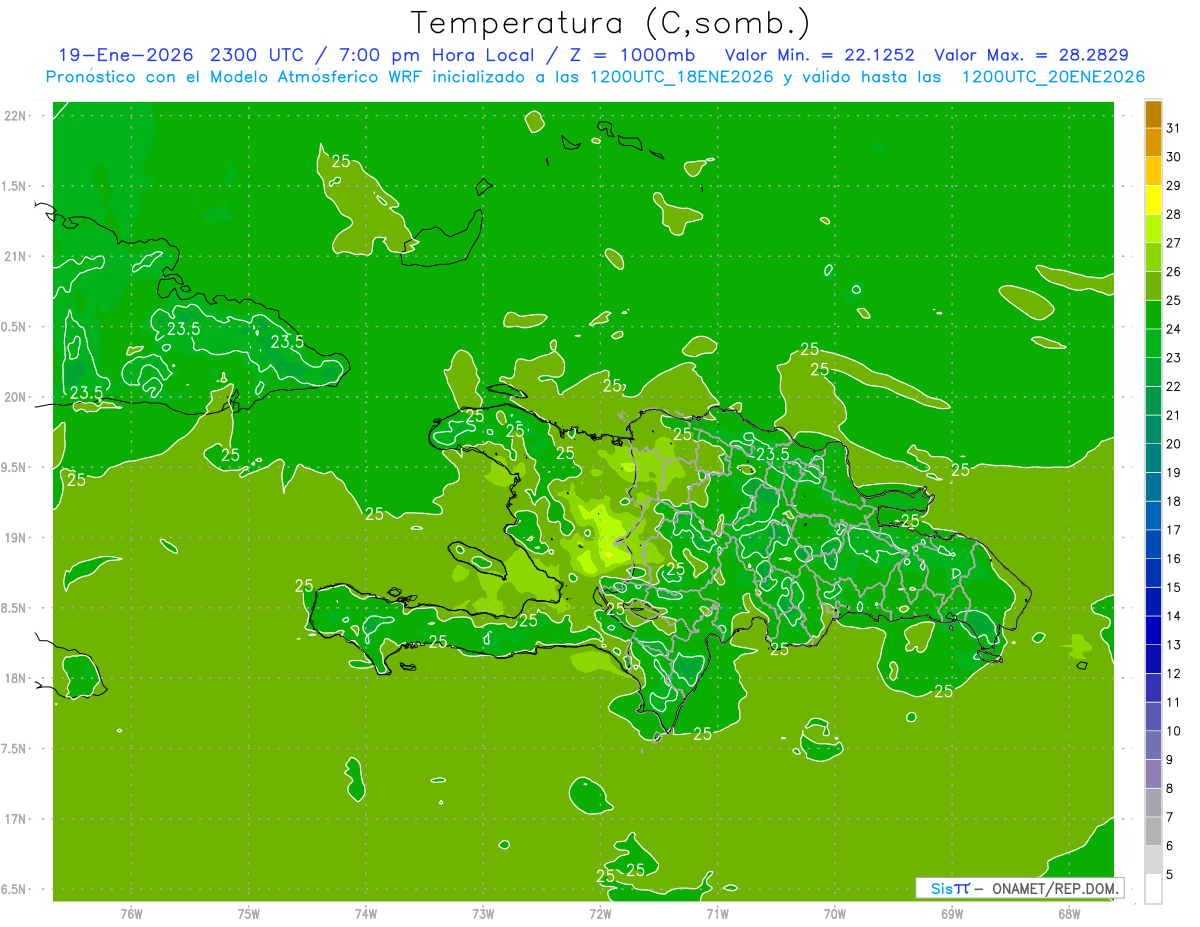The image size is (1200, 927).
Task: Click the "SisPI - ONAMET/REP.DOM." credit box
Action: pos(1019,888)
